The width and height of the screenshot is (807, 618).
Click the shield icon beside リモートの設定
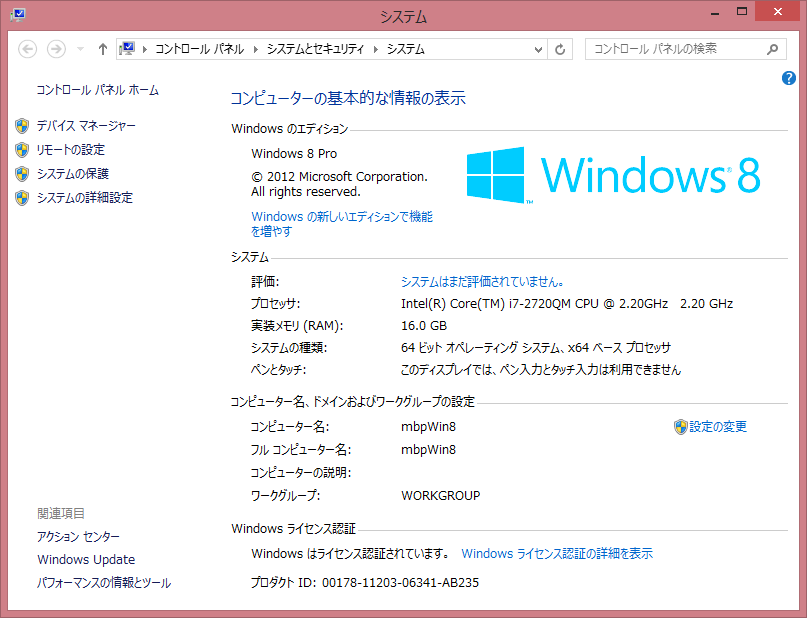22,150
